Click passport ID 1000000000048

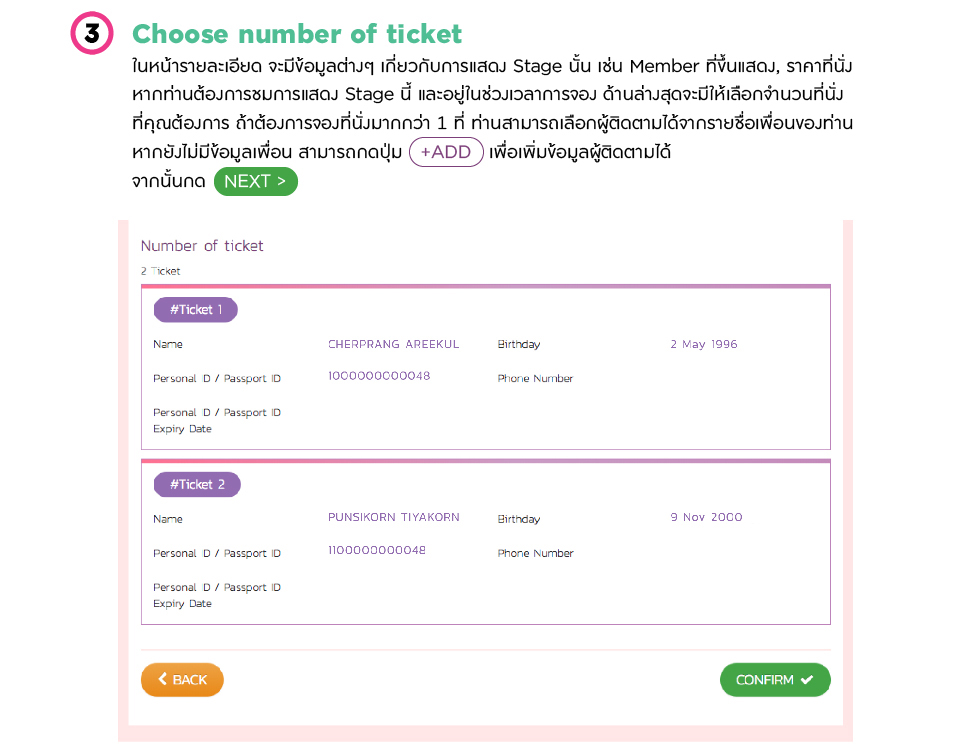coord(379,376)
